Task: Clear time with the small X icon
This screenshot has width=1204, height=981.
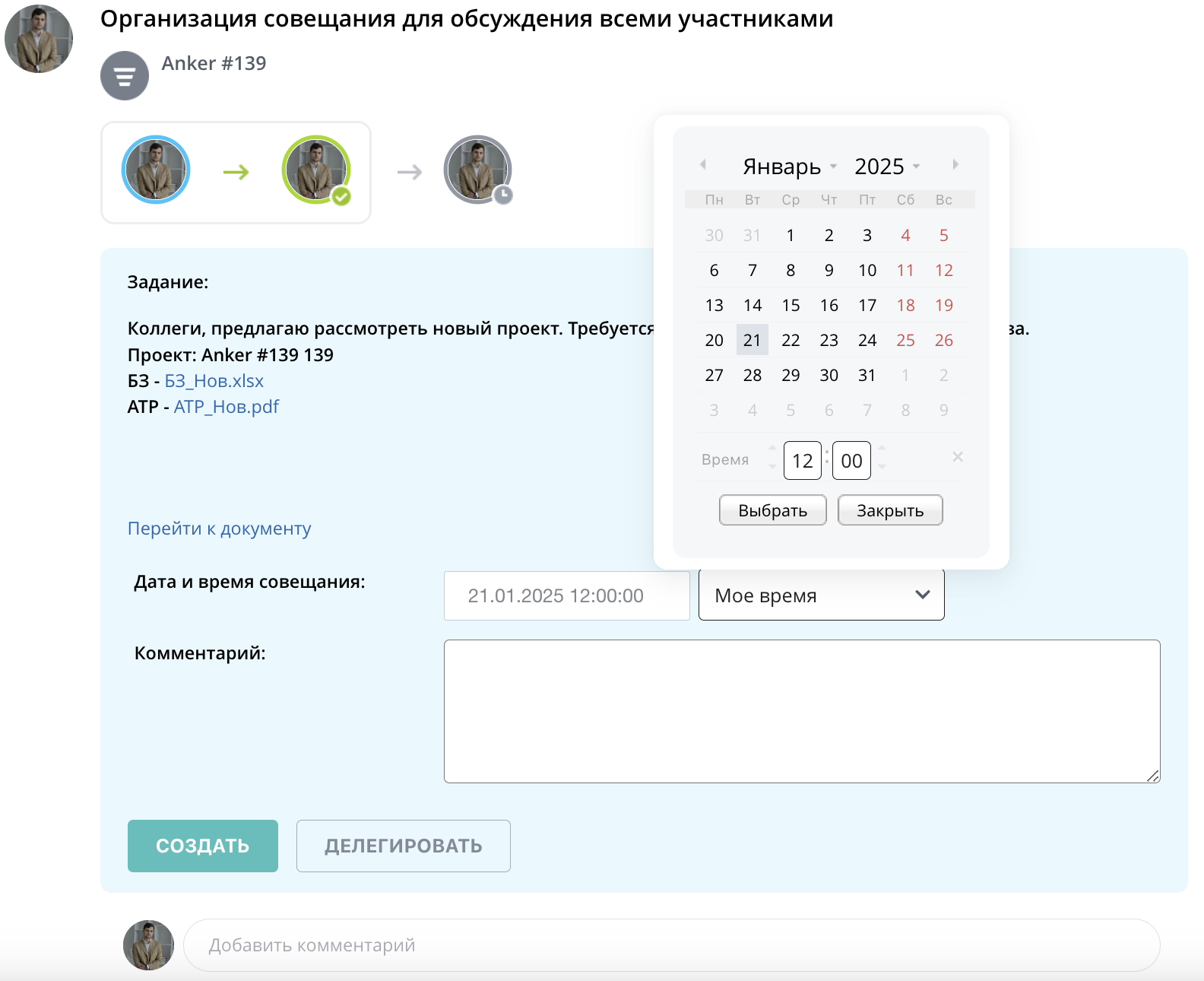Action: (x=958, y=457)
